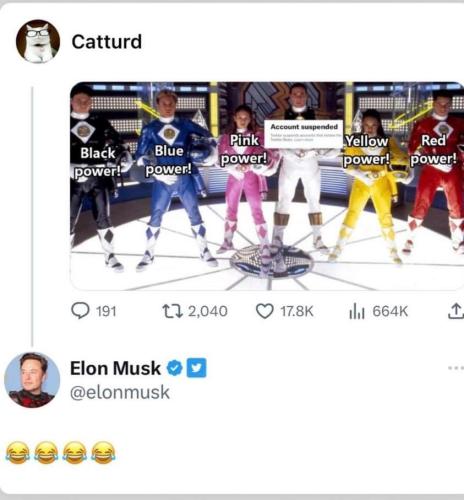Image resolution: width=464 pixels, height=500 pixels.
Task: Click the square Twitter bird affiliation badge
Action: point(196,368)
